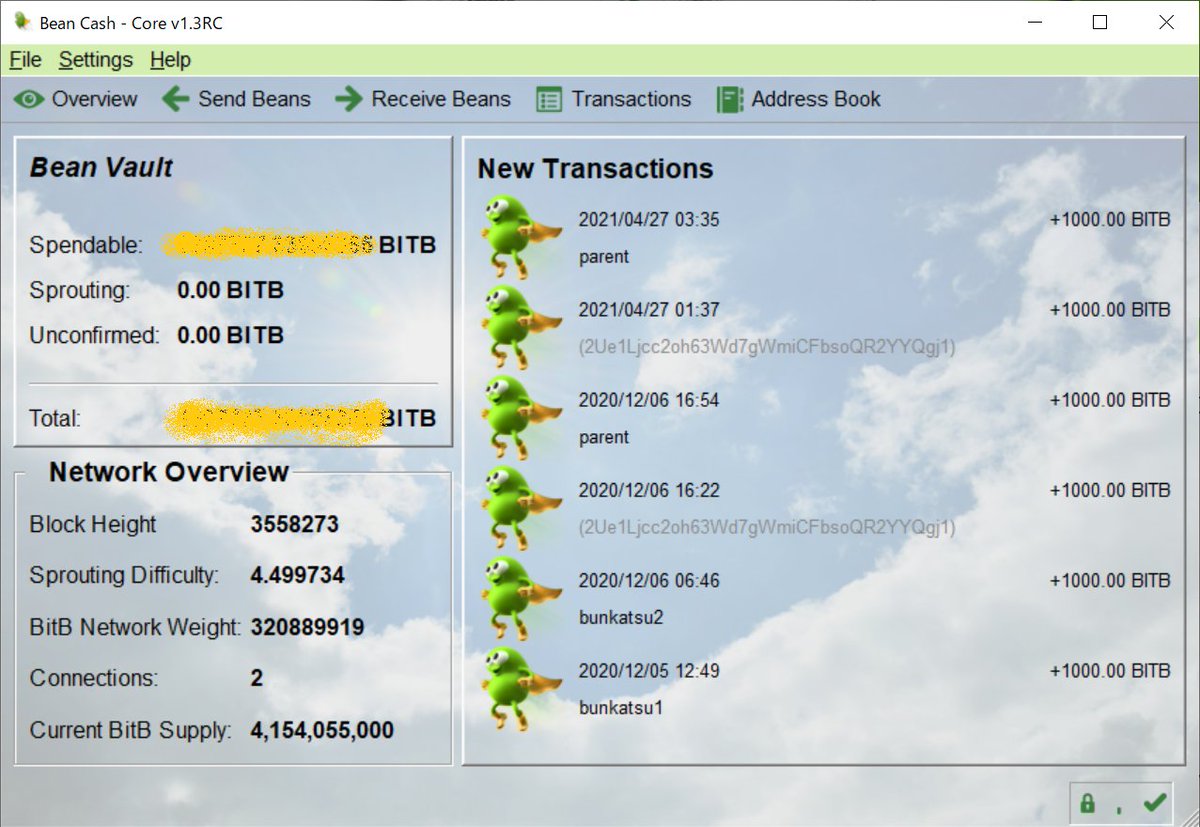1200x827 pixels.
Task: Minimize the Bean Cash window
Action: coord(1035,22)
